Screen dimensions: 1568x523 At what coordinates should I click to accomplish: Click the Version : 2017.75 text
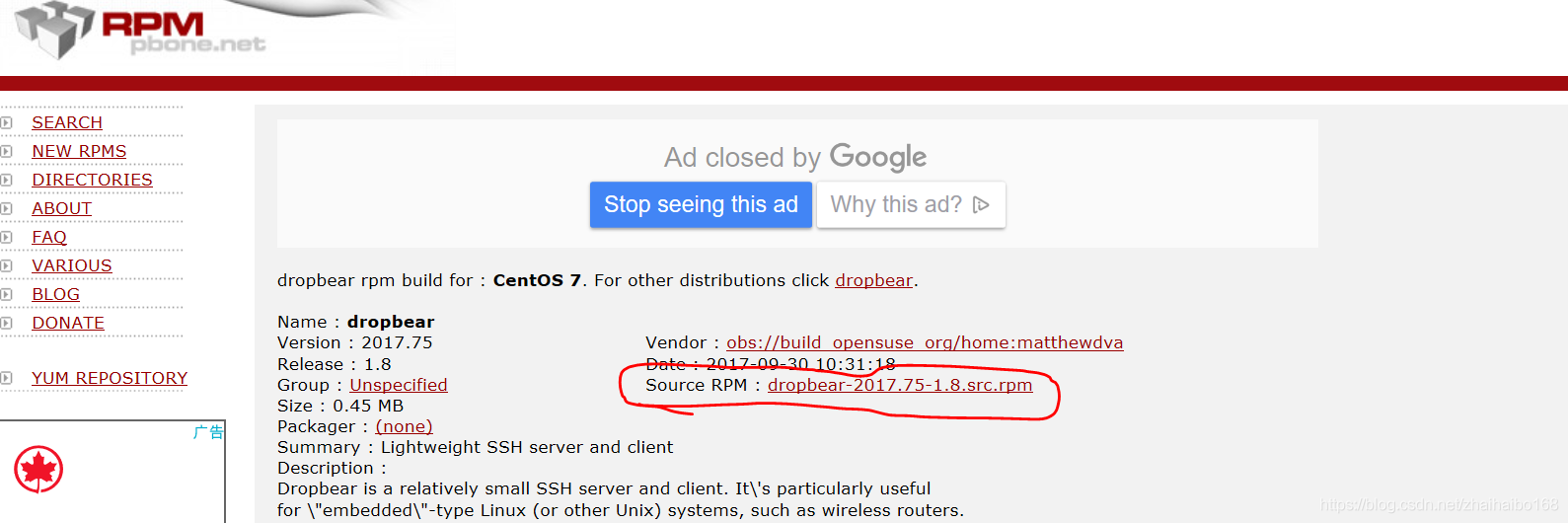click(x=355, y=342)
